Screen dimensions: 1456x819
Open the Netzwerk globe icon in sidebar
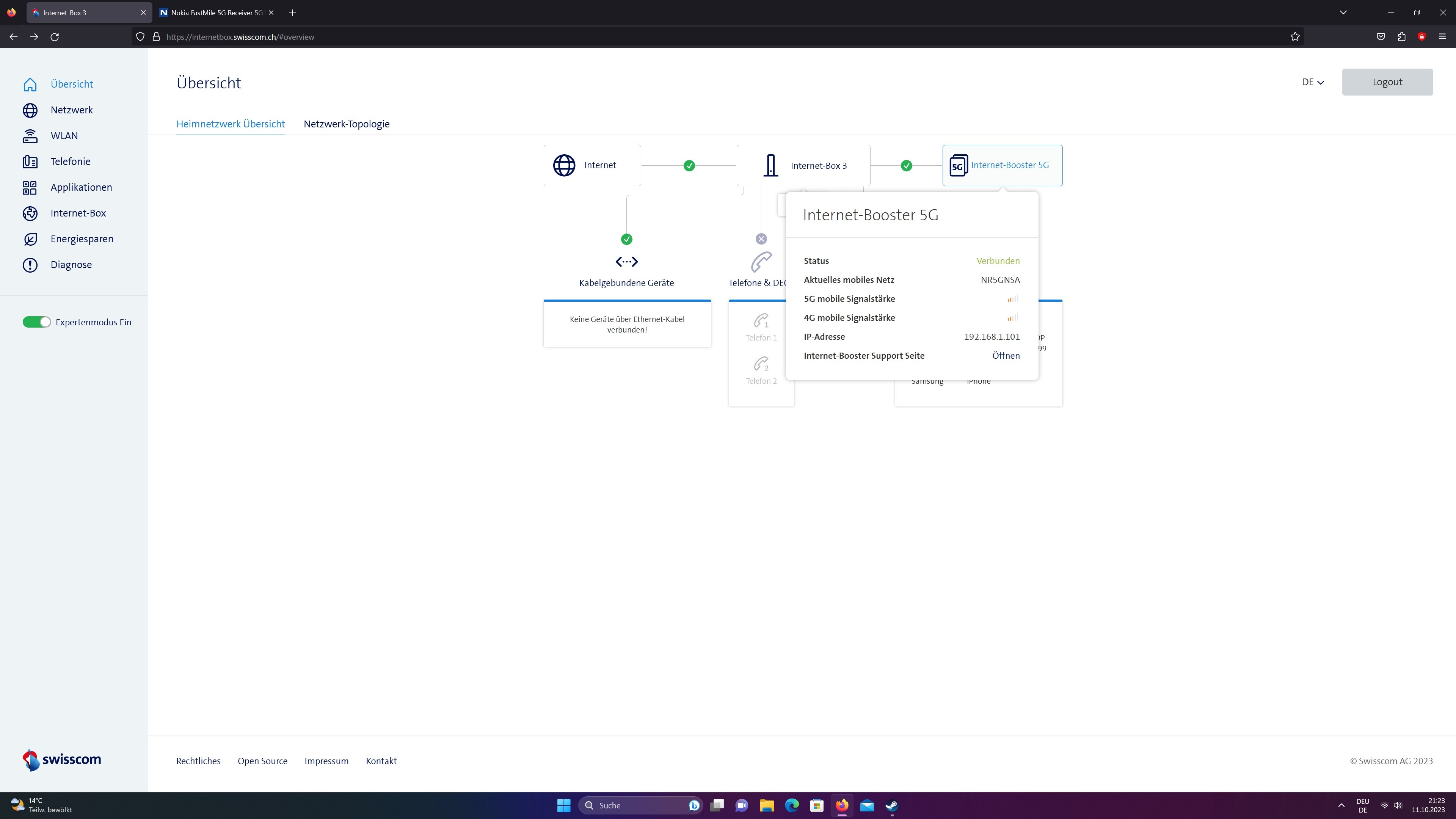pos(30,110)
